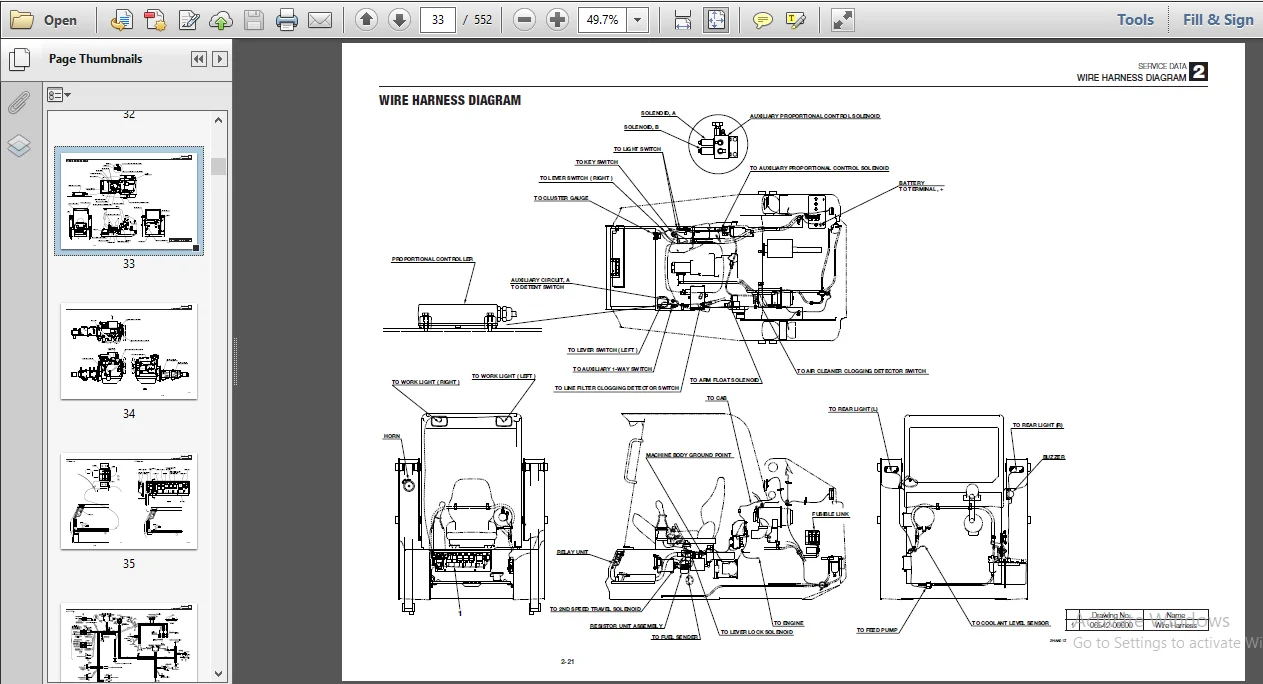Select the page 33 thumbnail

[129, 201]
